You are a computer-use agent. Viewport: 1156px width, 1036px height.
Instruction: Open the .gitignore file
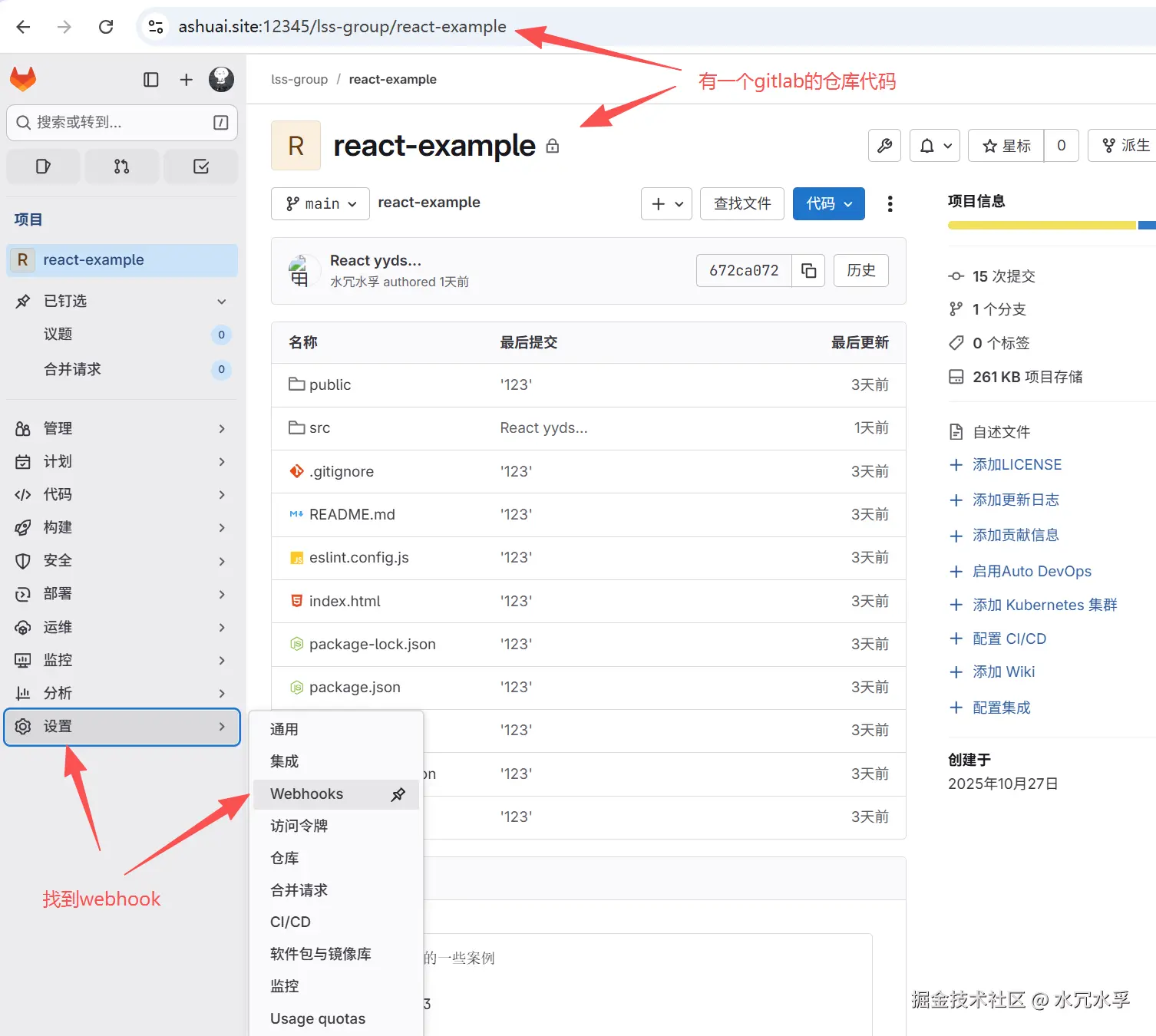[342, 472]
